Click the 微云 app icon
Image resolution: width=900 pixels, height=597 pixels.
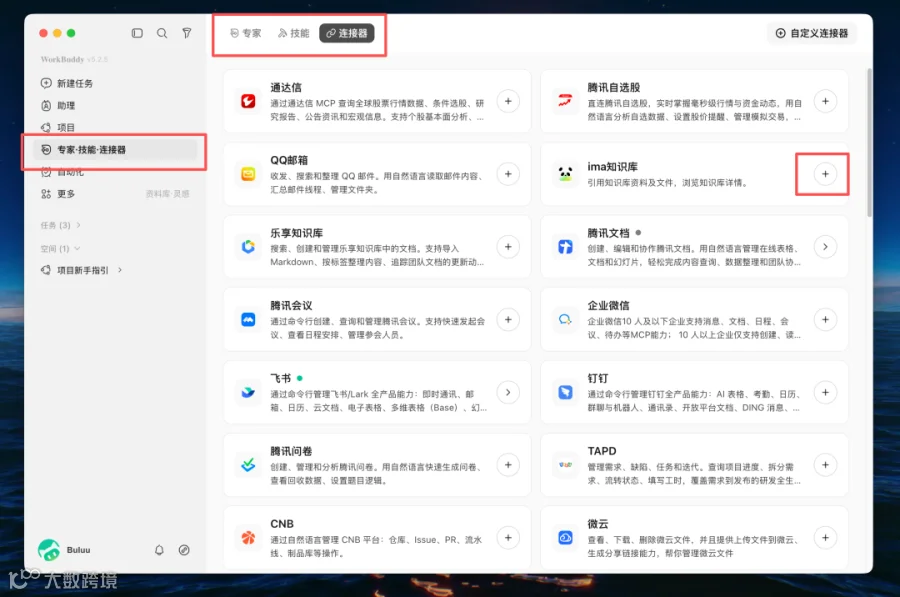(565, 538)
